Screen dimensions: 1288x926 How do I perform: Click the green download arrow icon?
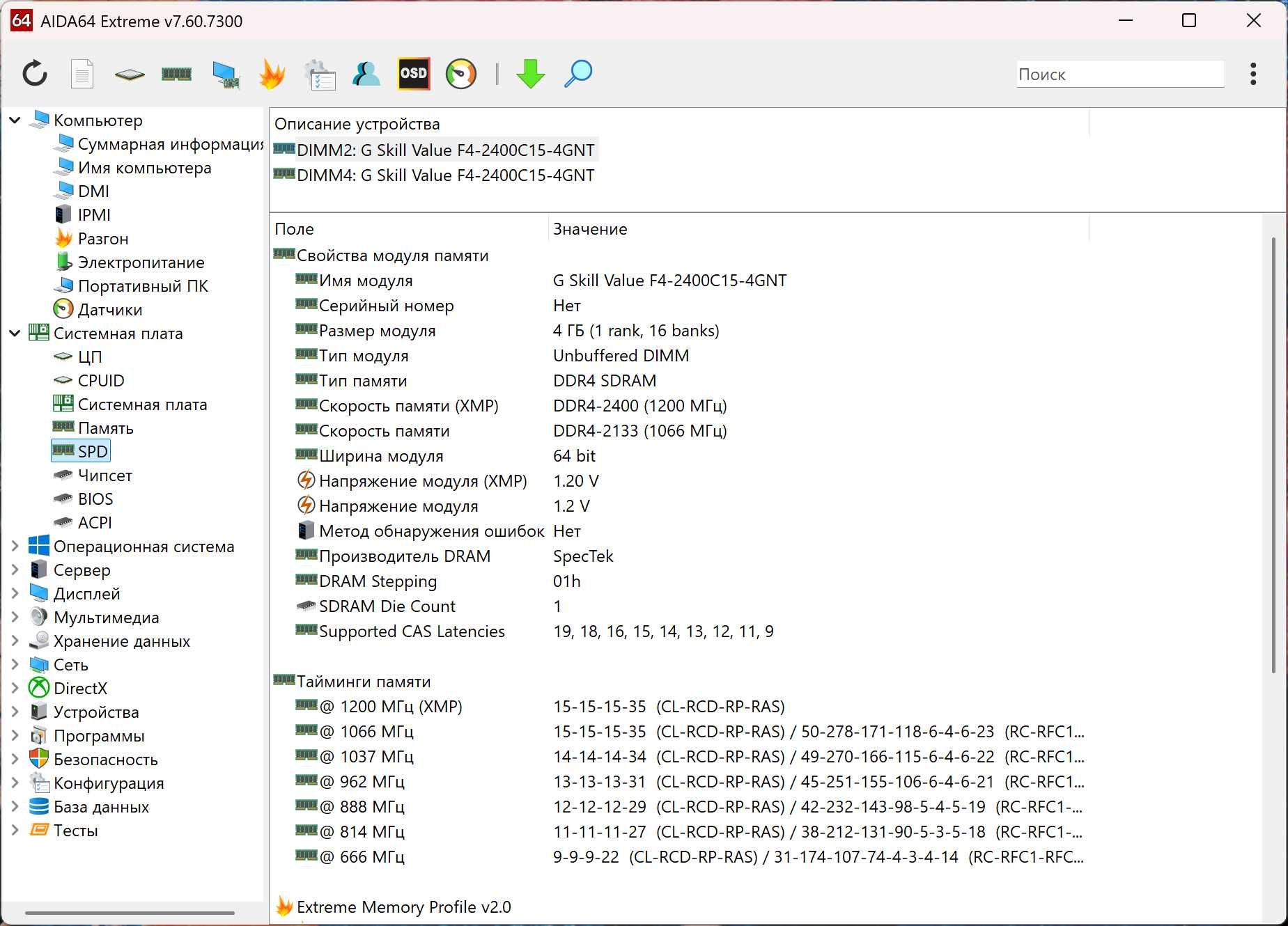click(x=531, y=74)
